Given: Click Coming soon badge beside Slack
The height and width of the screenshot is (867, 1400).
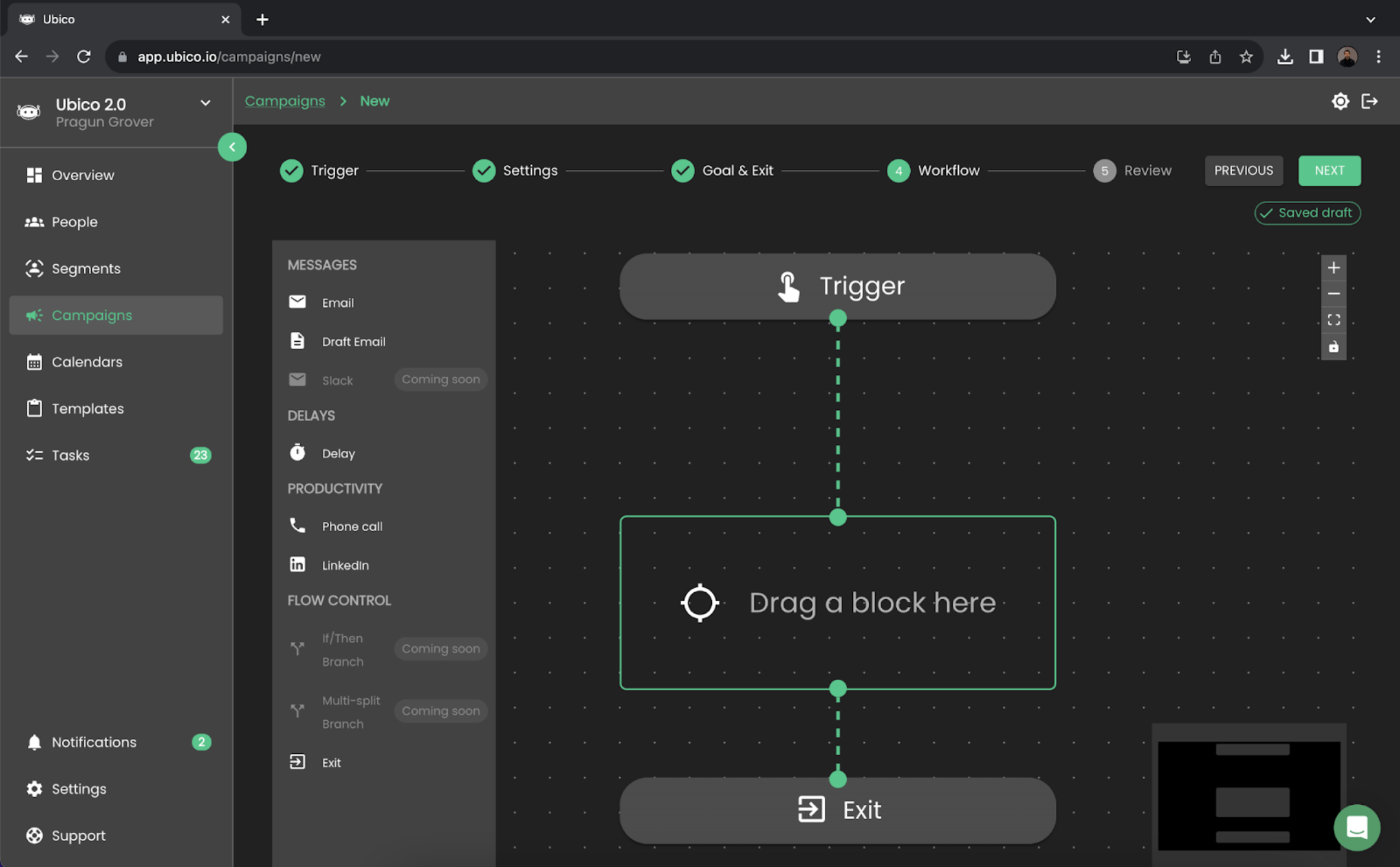Looking at the screenshot, I should [441, 380].
